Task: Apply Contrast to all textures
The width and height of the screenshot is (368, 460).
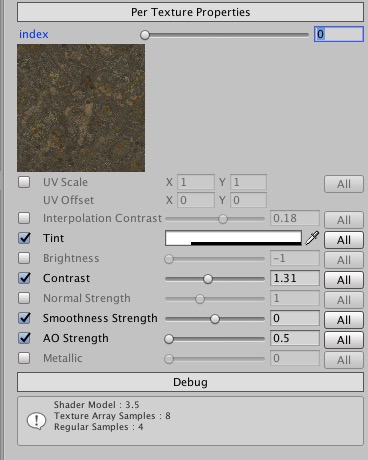Action: 344,280
